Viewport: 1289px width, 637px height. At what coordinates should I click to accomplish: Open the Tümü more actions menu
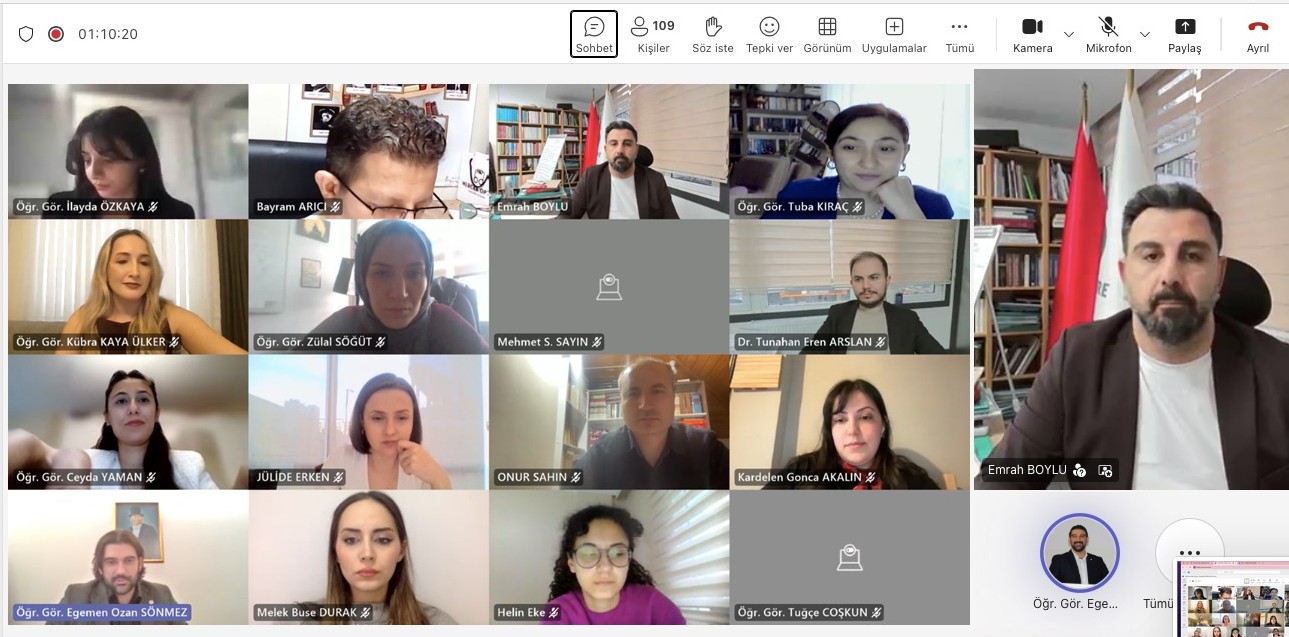point(959,34)
